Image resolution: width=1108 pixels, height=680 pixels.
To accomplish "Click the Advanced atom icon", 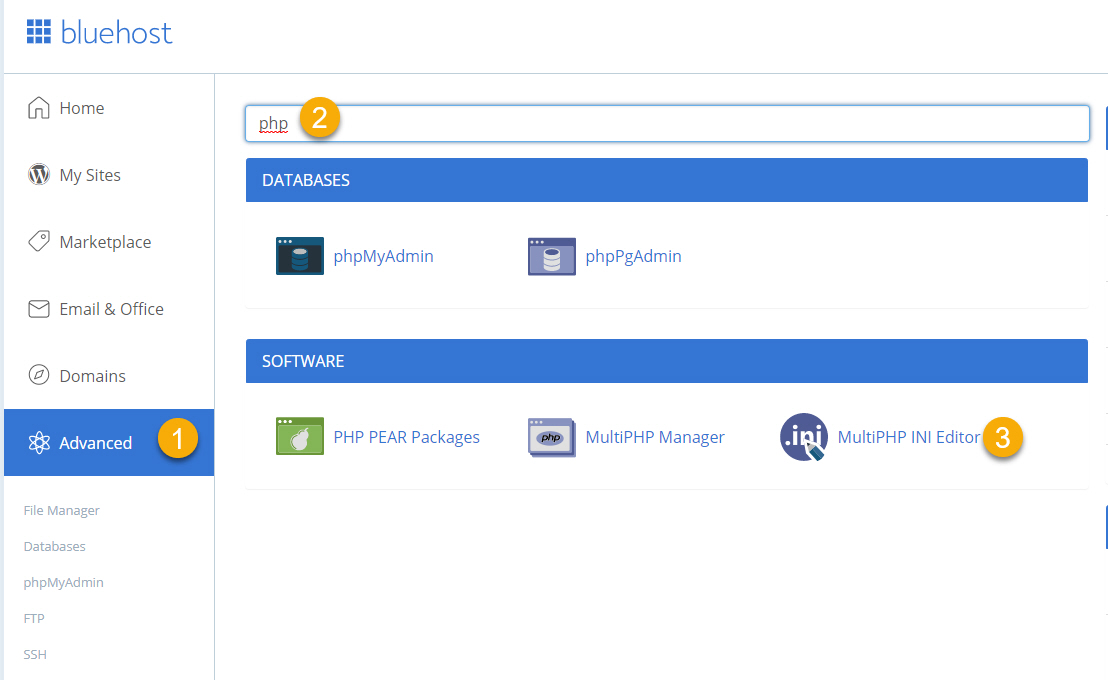I will pos(39,442).
